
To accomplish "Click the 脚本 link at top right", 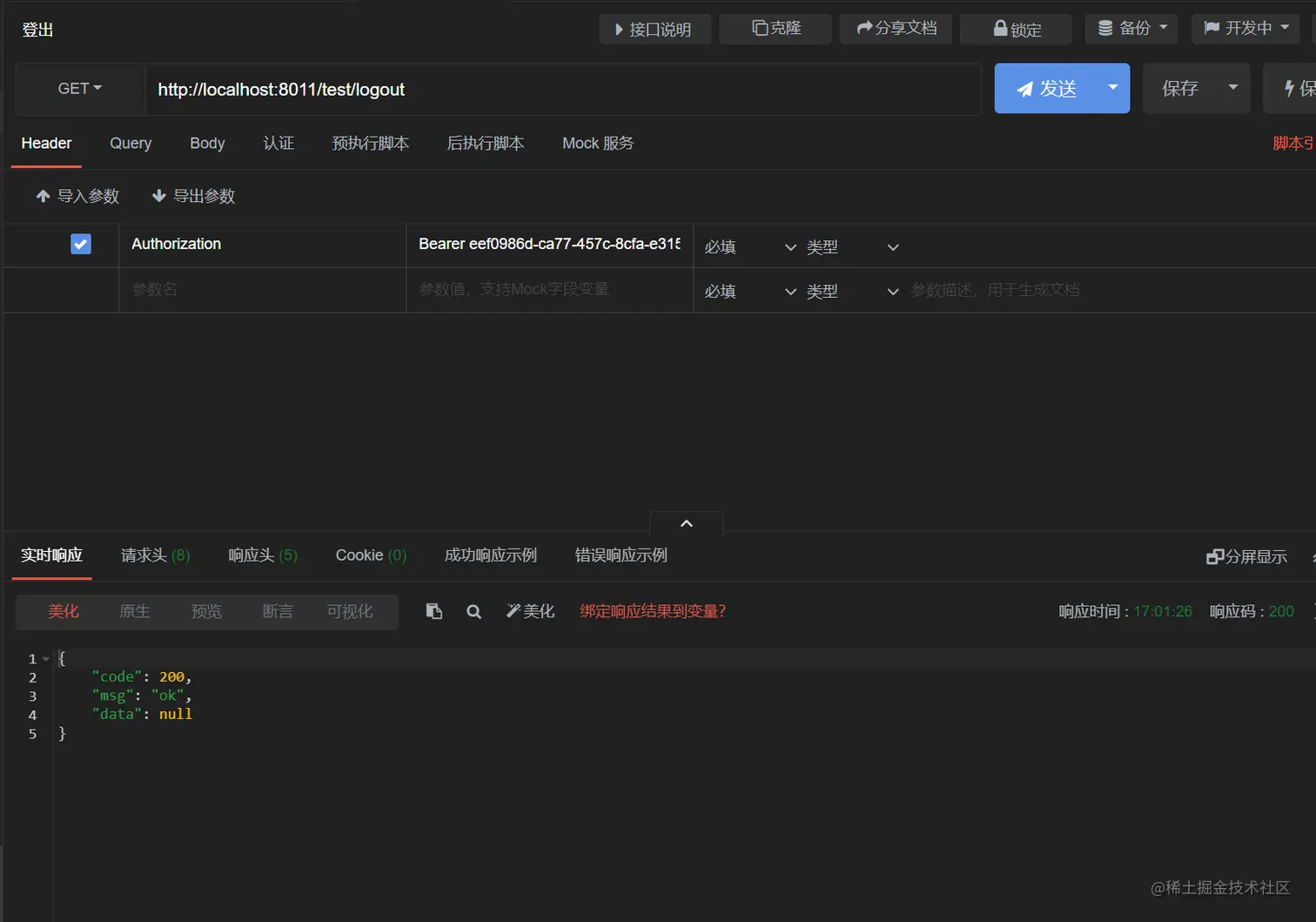I will [x=1293, y=144].
